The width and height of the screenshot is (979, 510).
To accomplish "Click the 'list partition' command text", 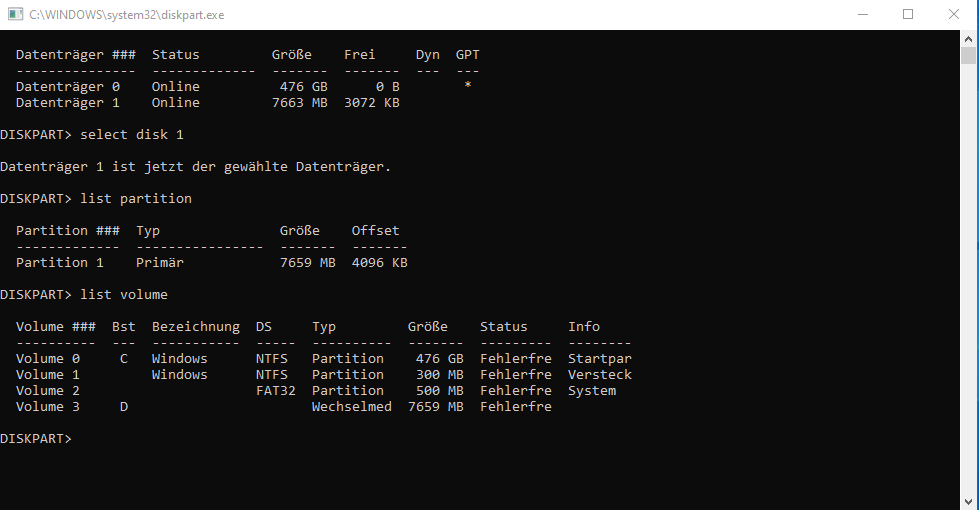I will [135, 199].
